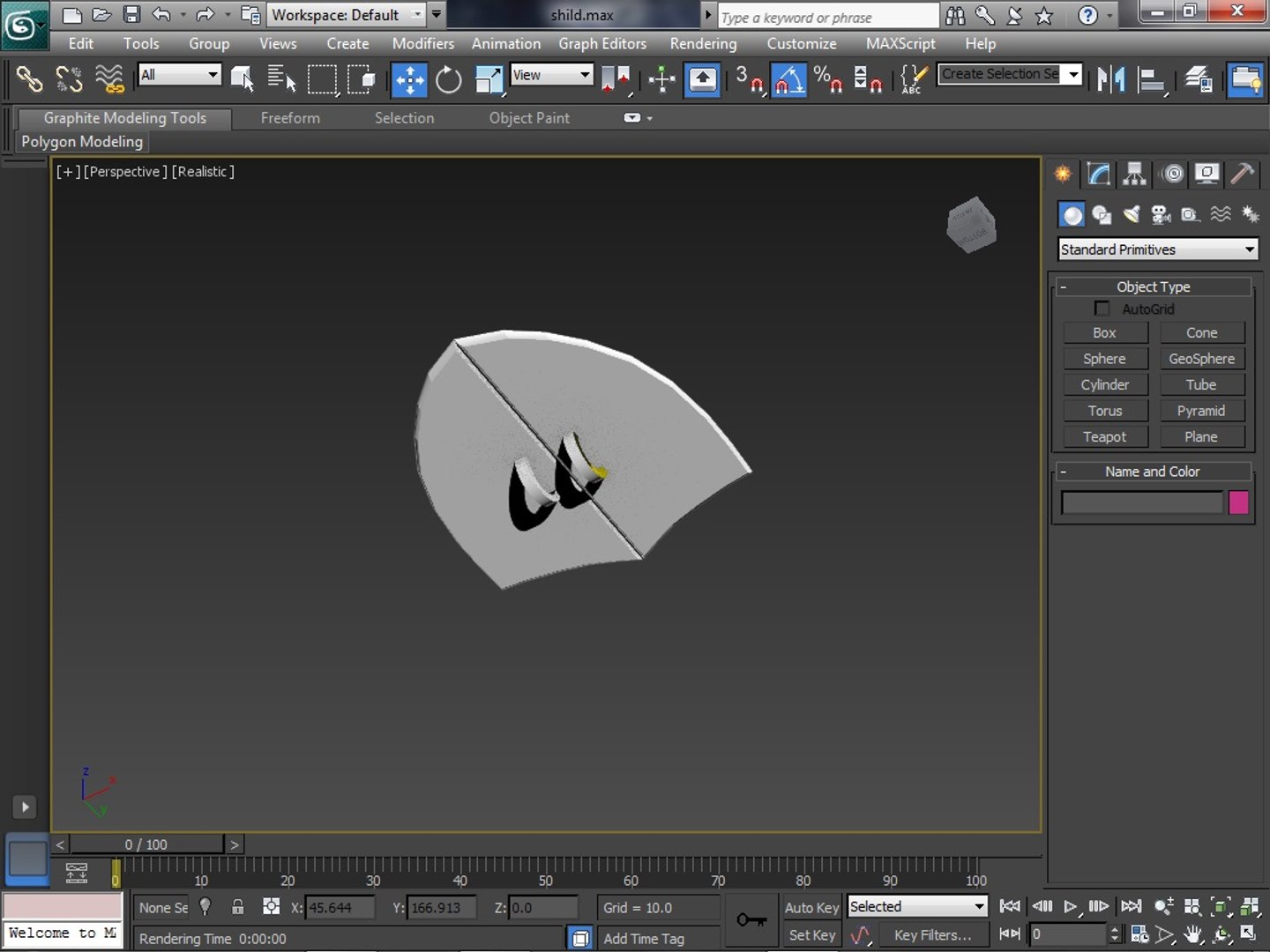Open the Hierarchy panel tab
Image resolution: width=1270 pixels, height=952 pixels.
[1135, 174]
